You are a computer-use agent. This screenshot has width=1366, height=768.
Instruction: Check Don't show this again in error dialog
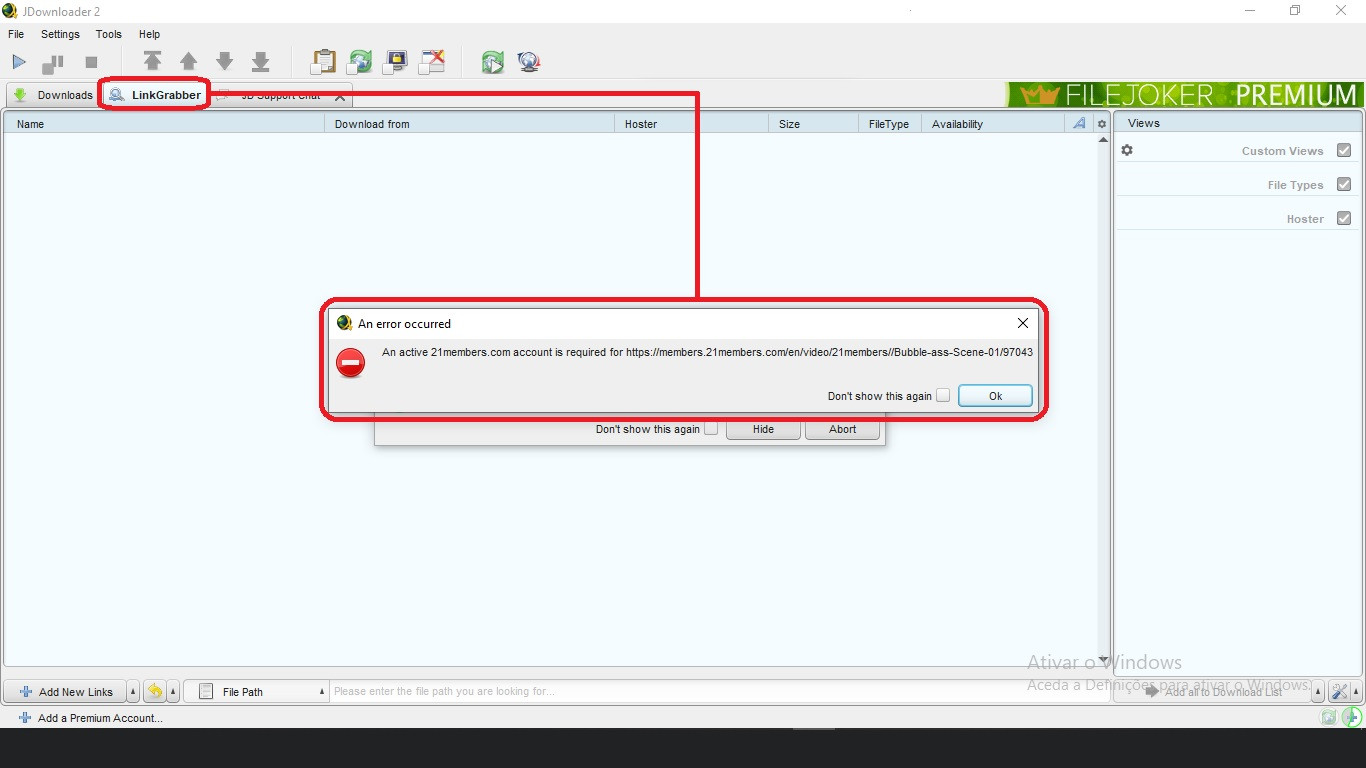pyautogui.click(x=943, y=396)
